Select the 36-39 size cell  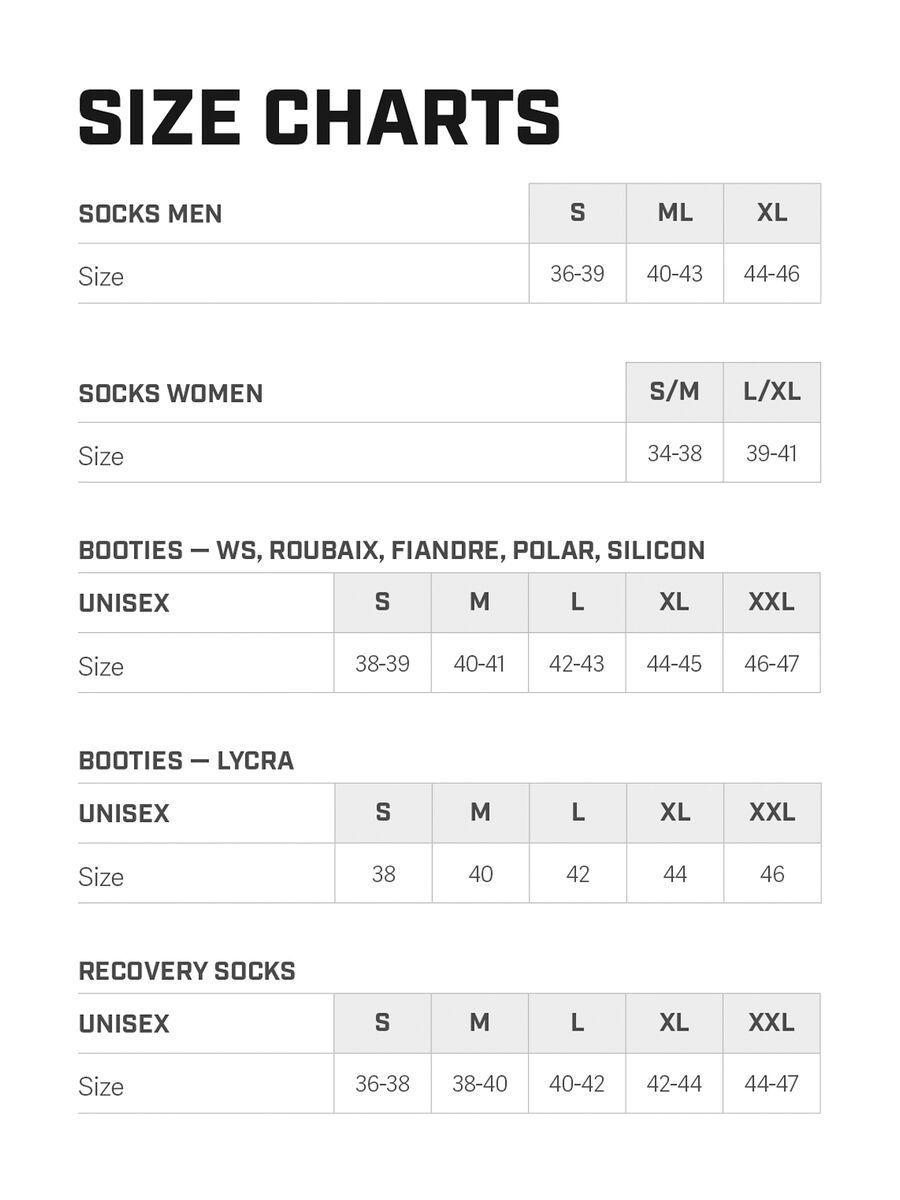click(x=577, y=274)
